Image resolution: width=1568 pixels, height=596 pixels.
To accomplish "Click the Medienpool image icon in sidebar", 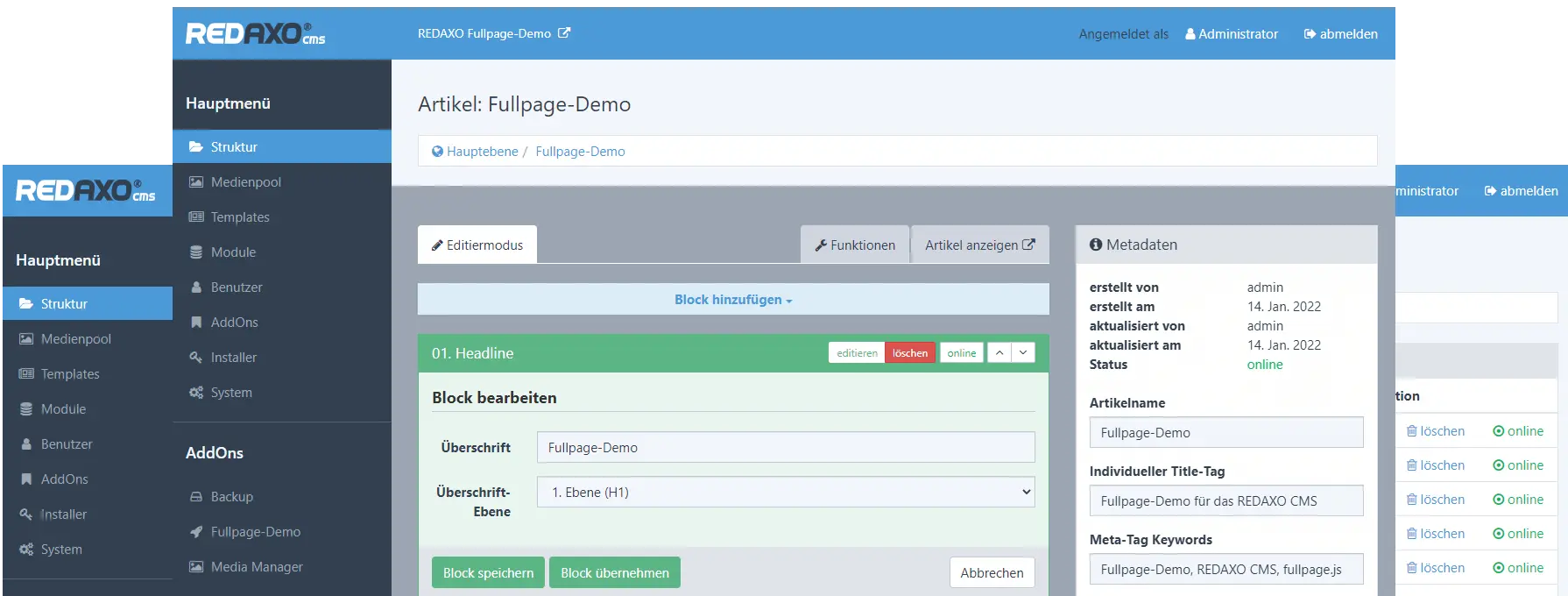I will click(196, 182).
